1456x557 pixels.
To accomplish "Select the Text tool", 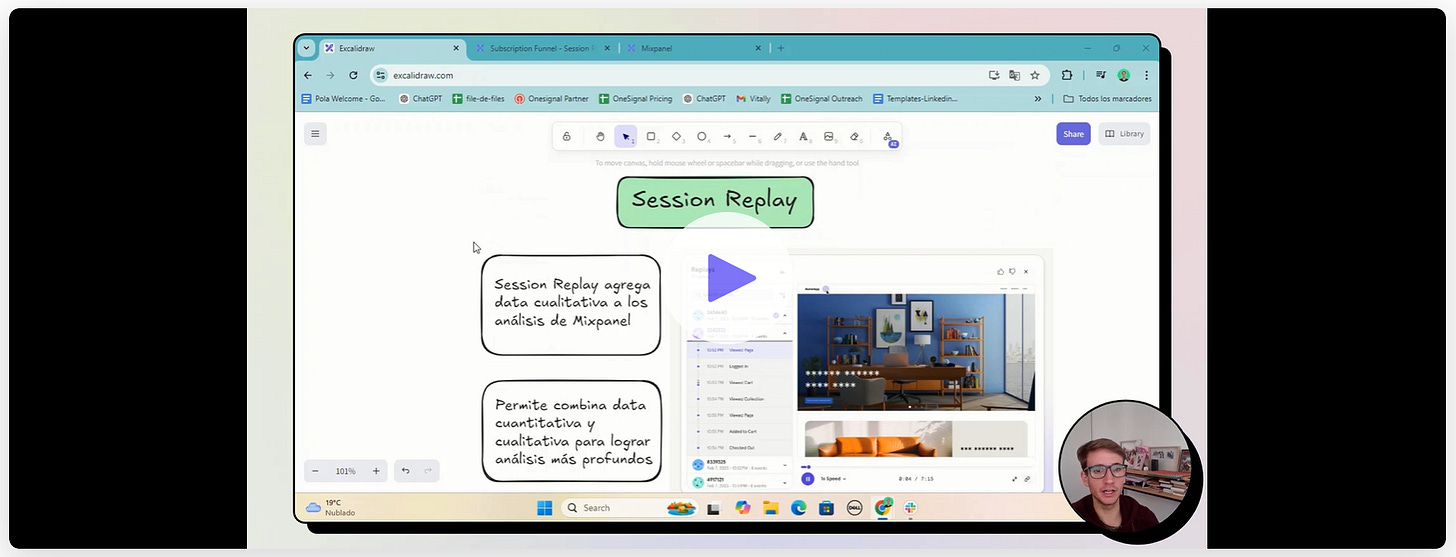I will point(803,137).
